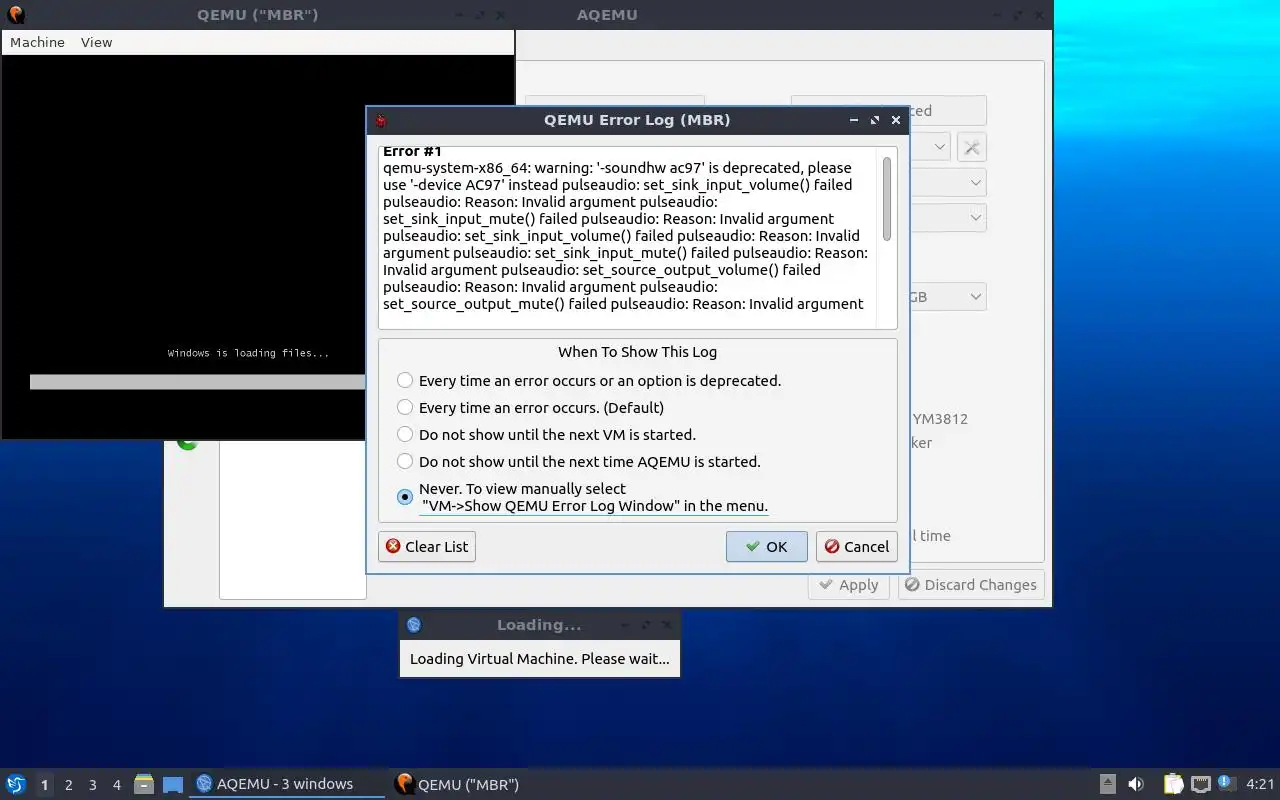Click the flame icon in QEMU ("MBR") title bar
This screenshot has height=800, width=1280.
click(15, 15)
